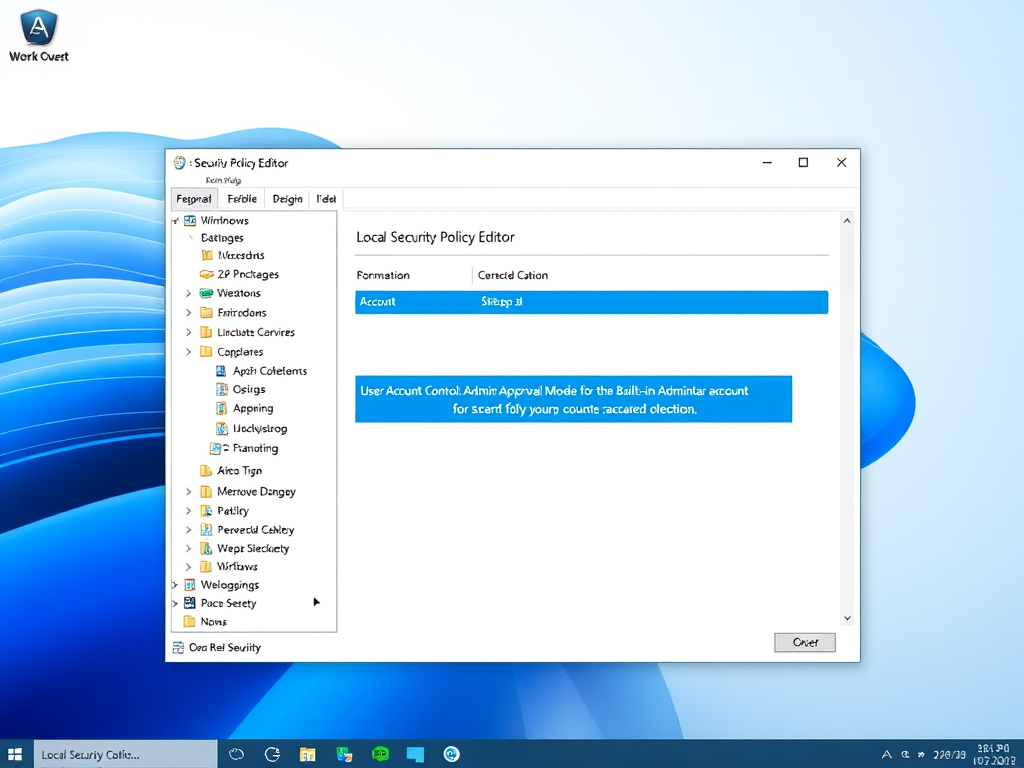This screenshot has width=1024, height=768.
Task: Click the folder icon beside Nows
Action: pos(190,621)
